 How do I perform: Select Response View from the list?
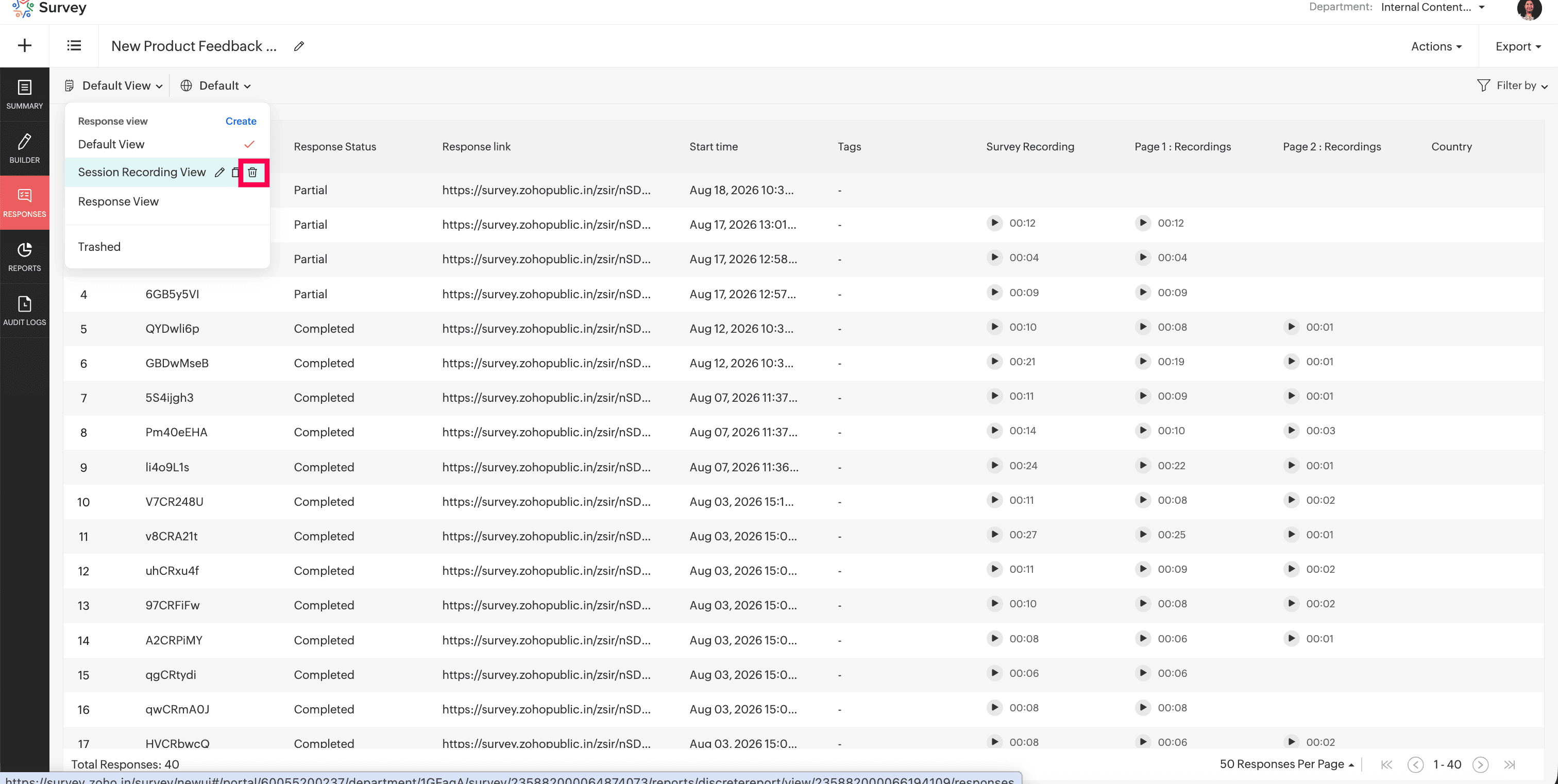tap(118, 201)
